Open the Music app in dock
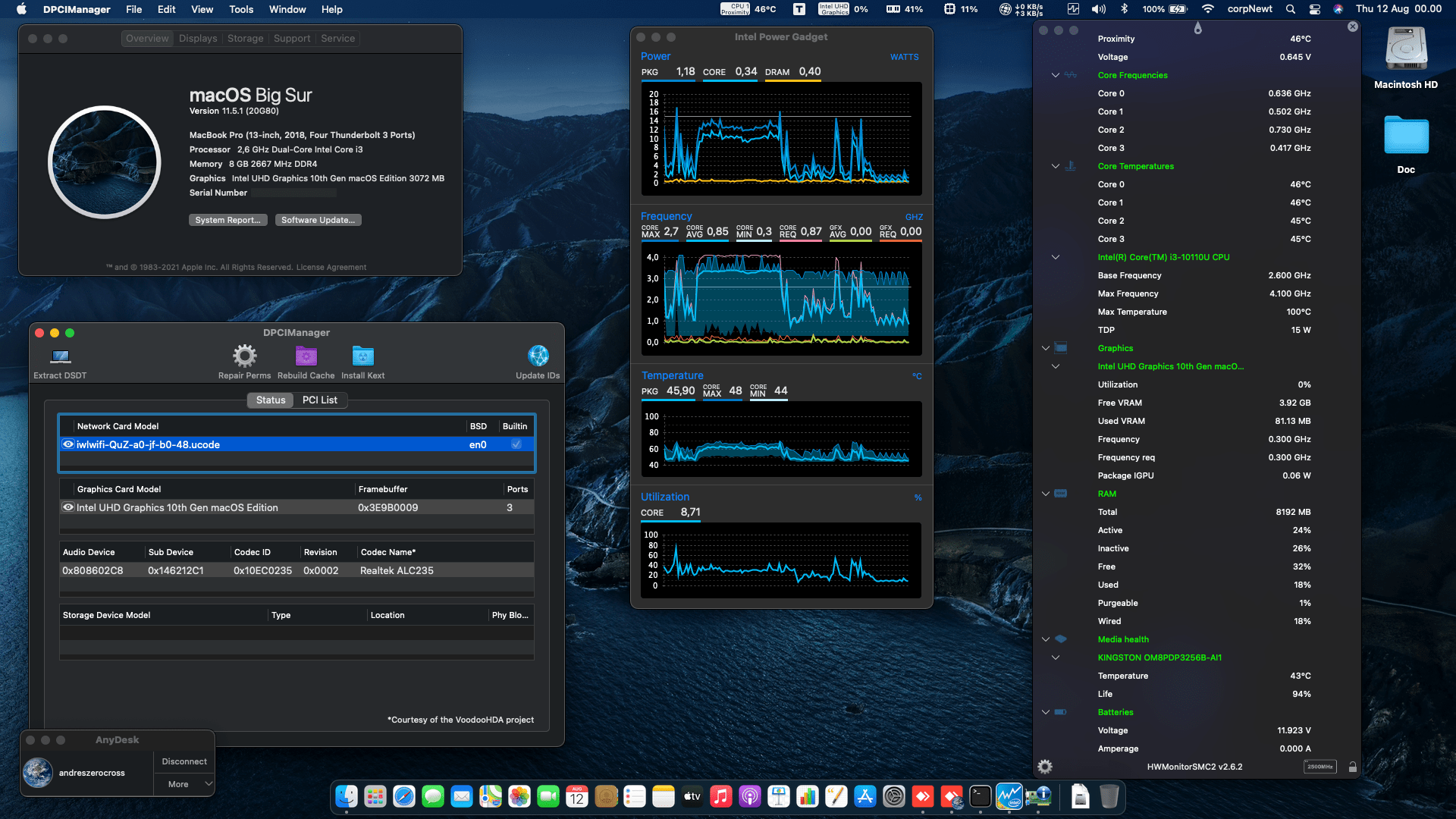1456x819 pixels. point(721,796)
